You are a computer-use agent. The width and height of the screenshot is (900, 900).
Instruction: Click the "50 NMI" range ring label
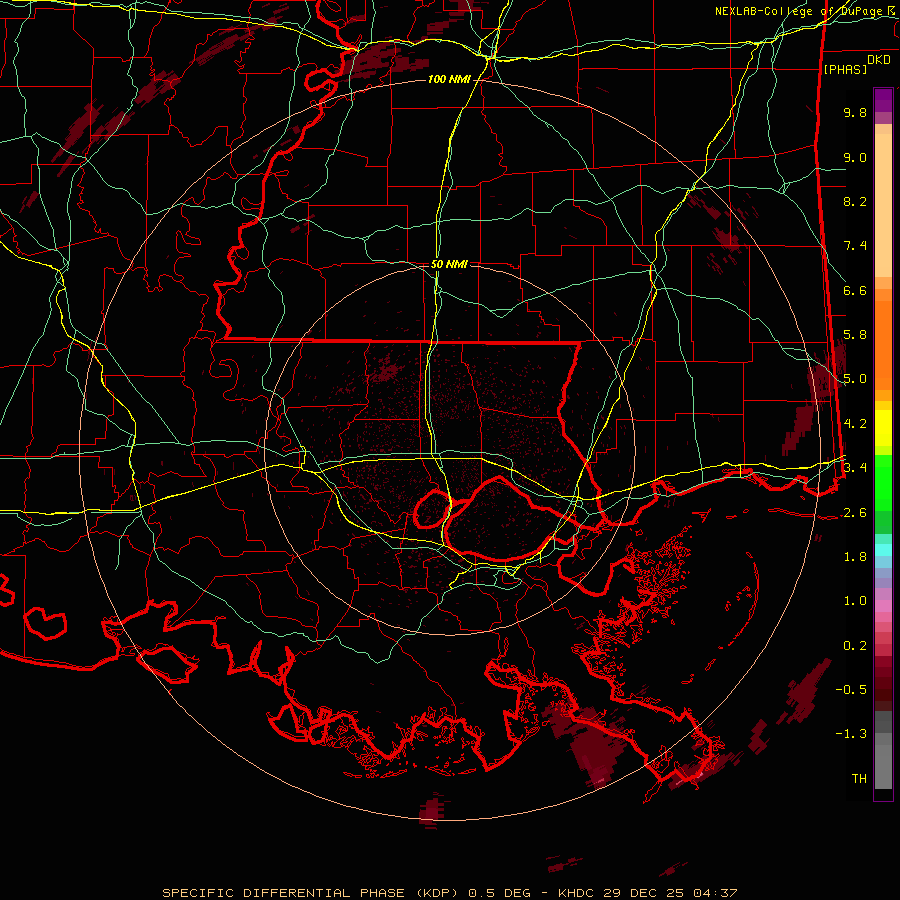coord(449,264)
